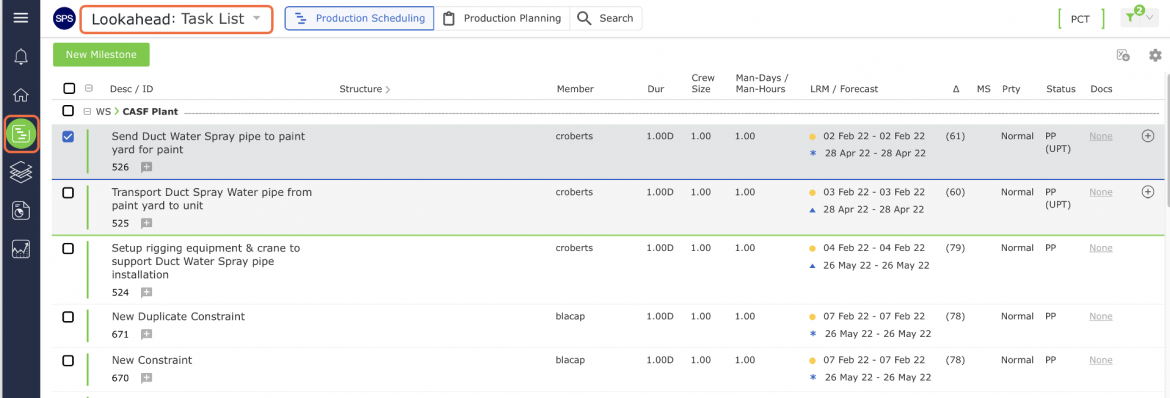Select task text 'New Duplicate Constraint'

(x=178, y=317)
